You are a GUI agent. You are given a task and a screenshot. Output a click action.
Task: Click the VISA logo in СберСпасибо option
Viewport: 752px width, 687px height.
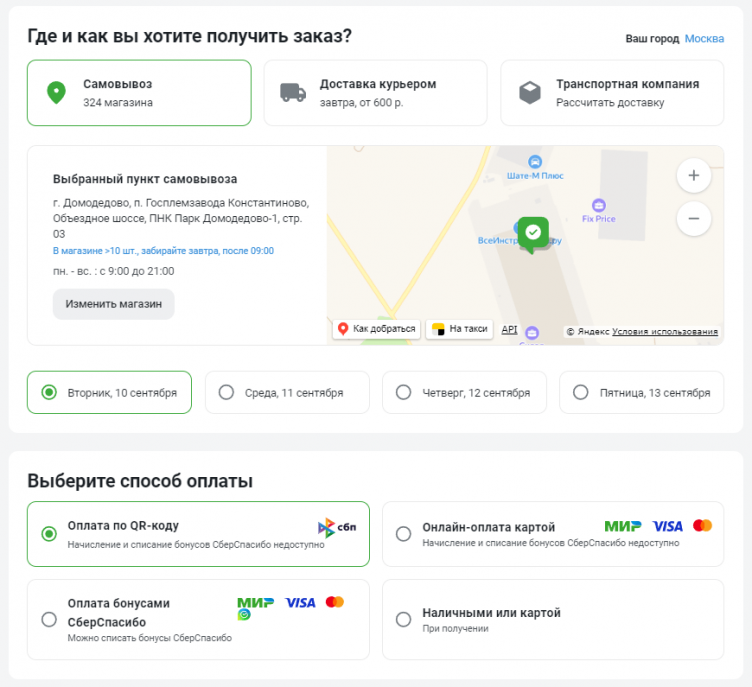(x=300, y=603)
